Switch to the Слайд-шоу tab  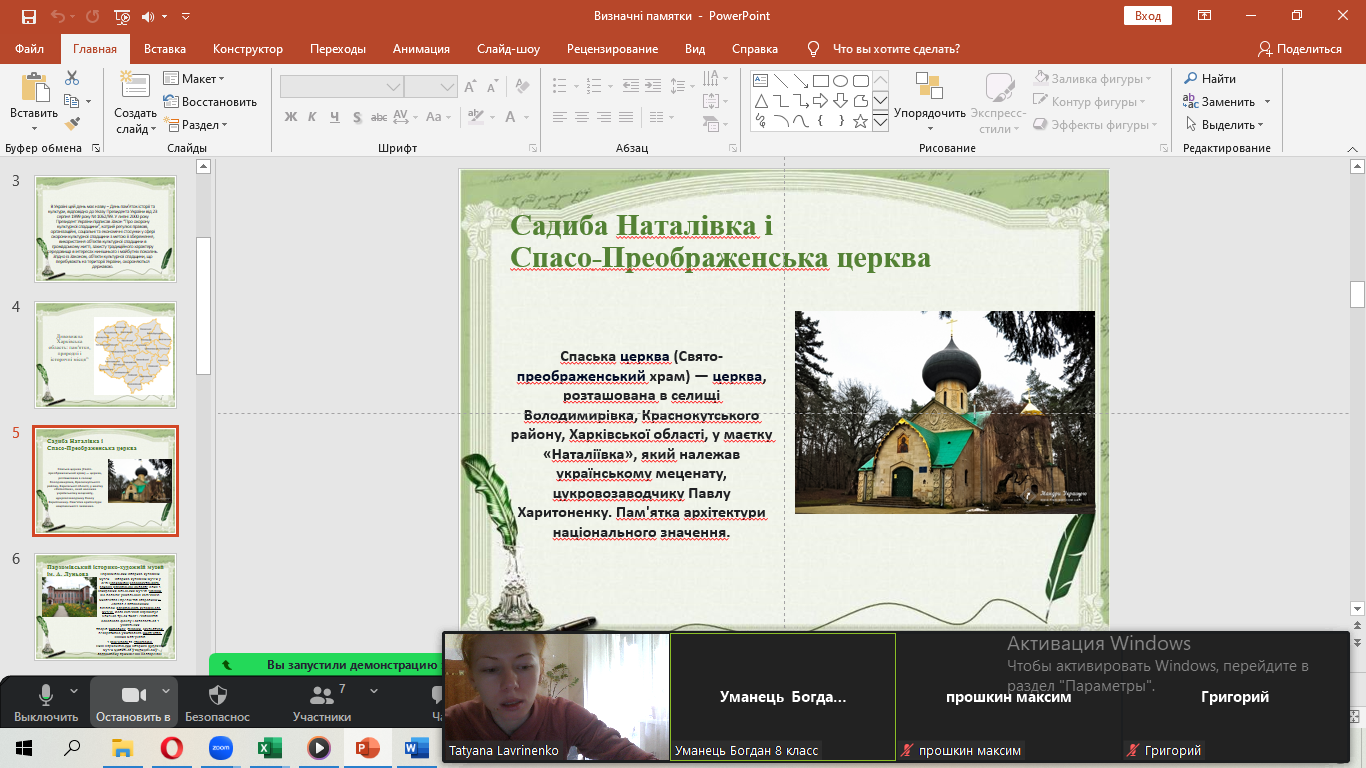[508, 49]
